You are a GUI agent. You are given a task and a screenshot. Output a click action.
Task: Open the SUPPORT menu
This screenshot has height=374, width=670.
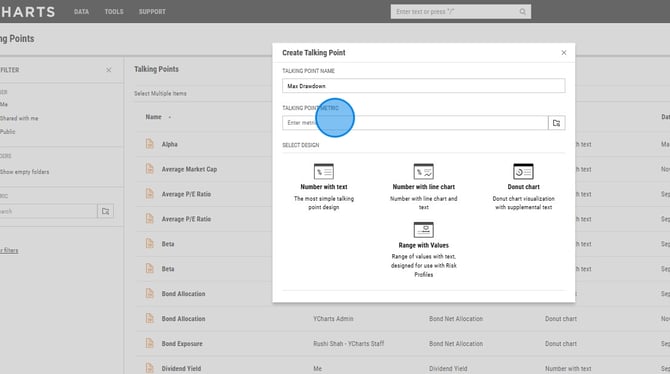click(152, 12)
